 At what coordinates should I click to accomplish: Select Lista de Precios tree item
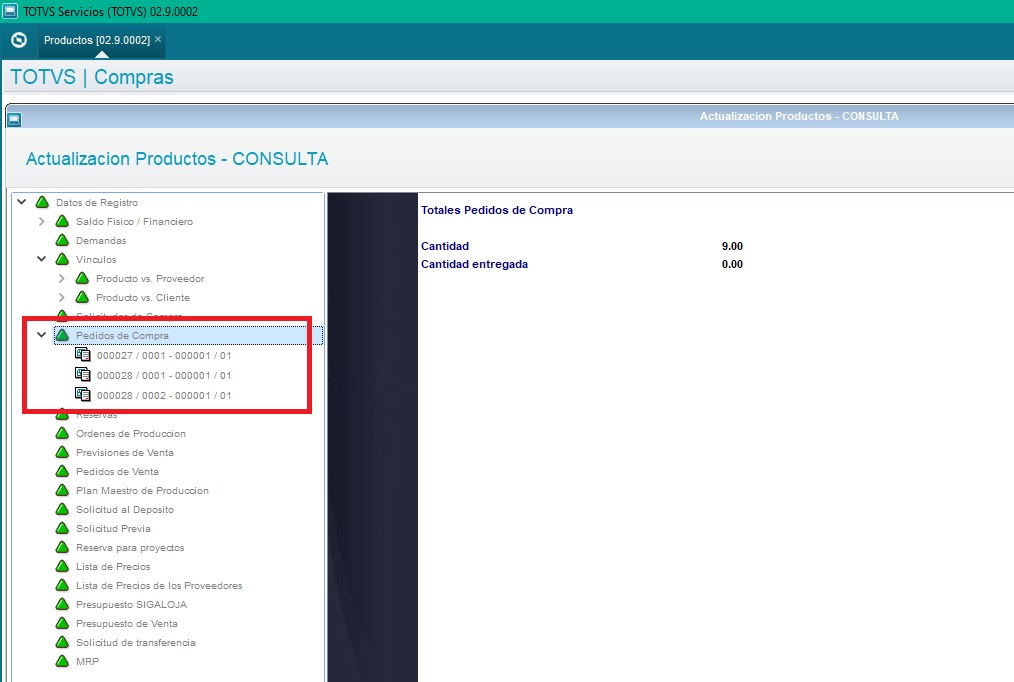click(113, 566)
